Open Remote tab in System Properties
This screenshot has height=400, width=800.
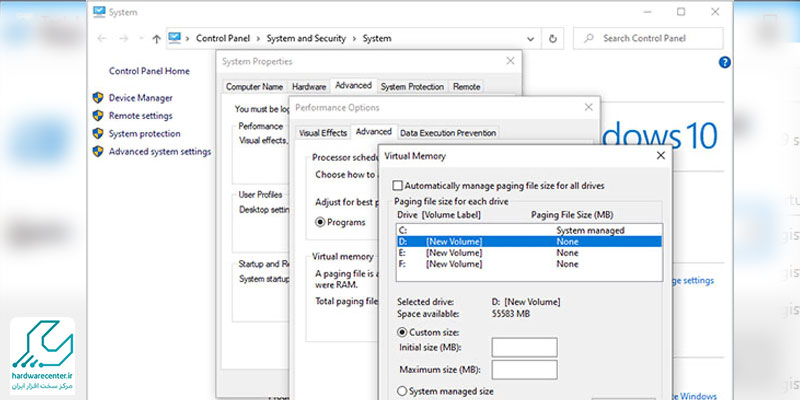pyautogui.click(x=466, y=87)
